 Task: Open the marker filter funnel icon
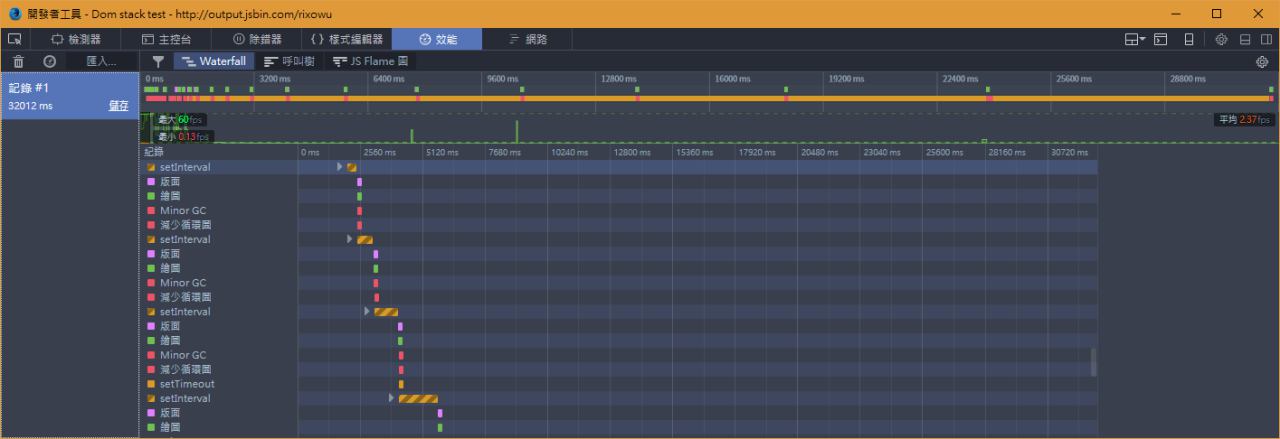click(x=157, y=61)
